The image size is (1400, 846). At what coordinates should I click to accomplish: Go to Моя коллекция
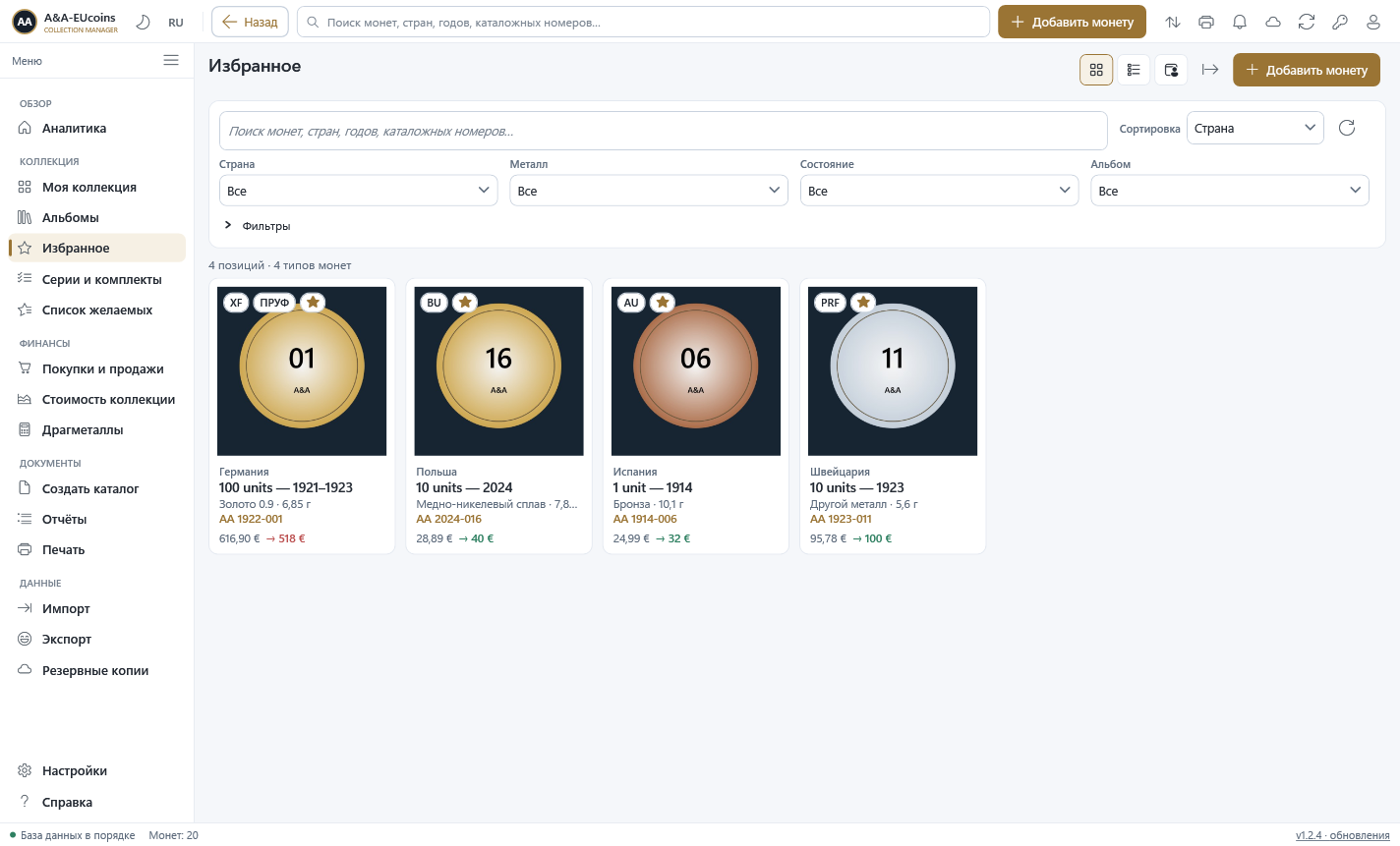(96, 187)
